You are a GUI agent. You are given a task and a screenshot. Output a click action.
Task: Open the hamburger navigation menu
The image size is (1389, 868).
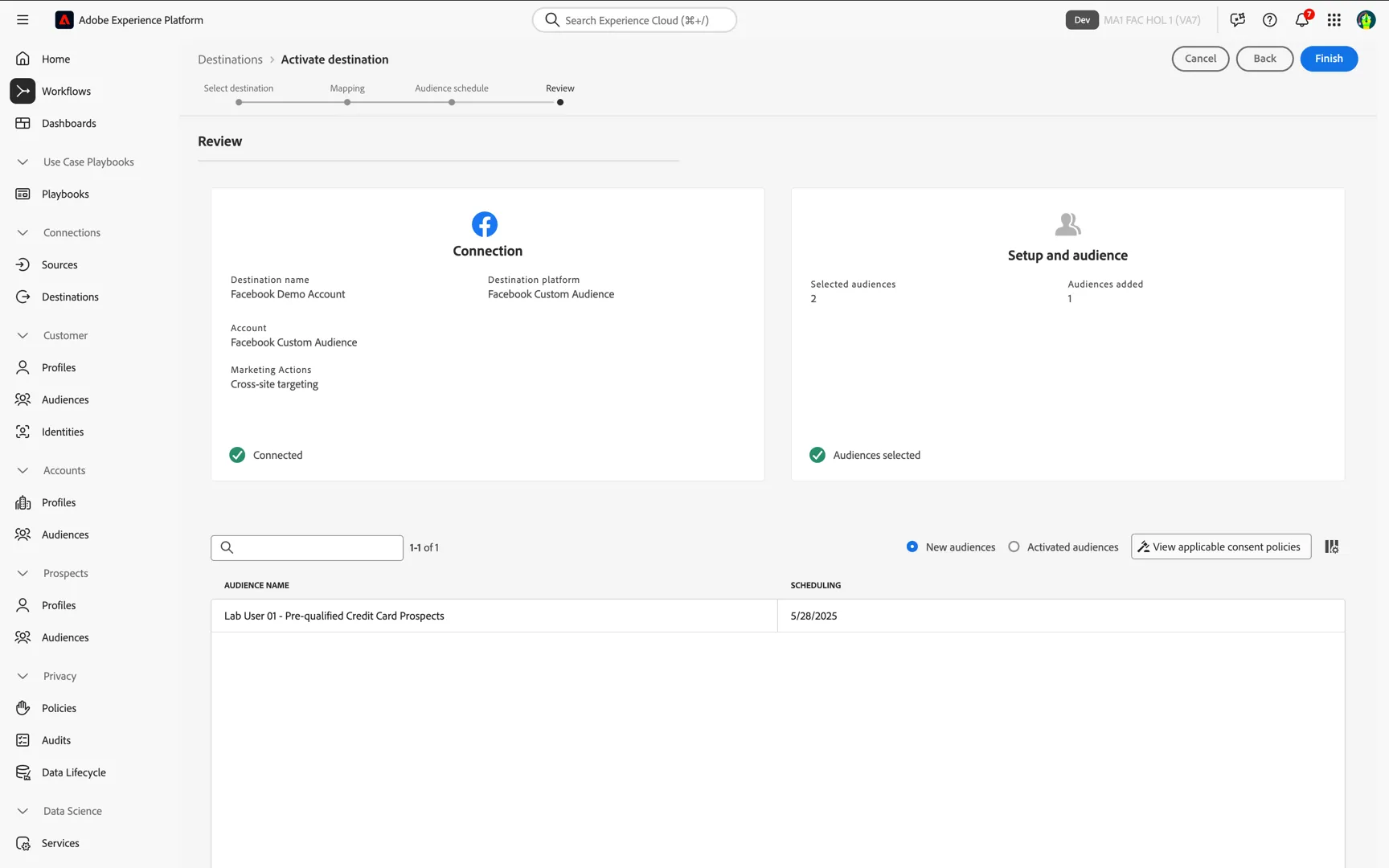[x=23, y=20]
